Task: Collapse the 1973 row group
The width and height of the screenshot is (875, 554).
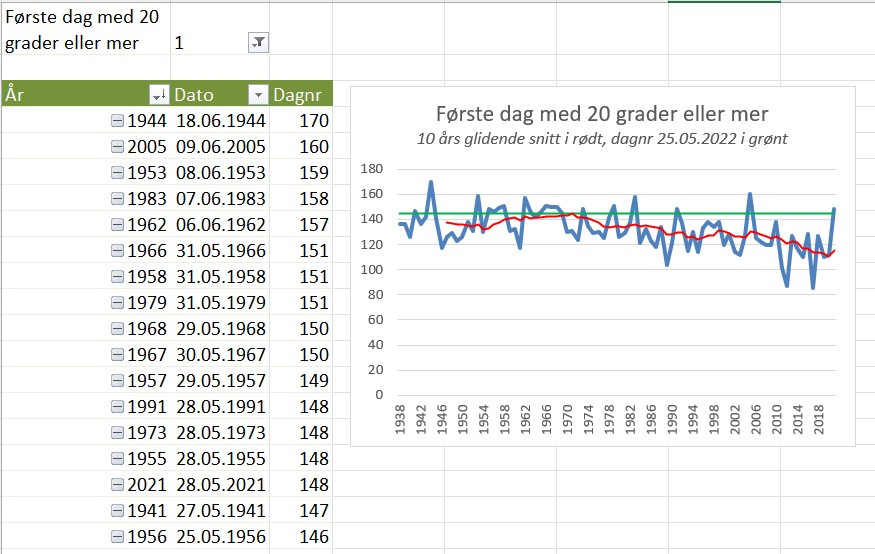Action: [x=117, y=432]
